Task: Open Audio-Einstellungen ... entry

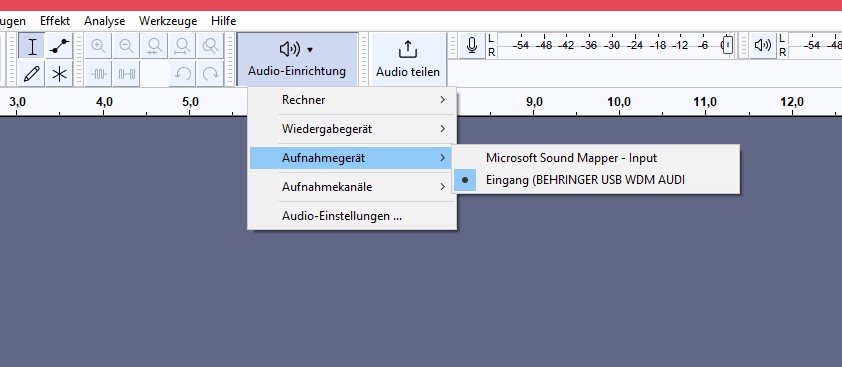Action: point(352,216)
